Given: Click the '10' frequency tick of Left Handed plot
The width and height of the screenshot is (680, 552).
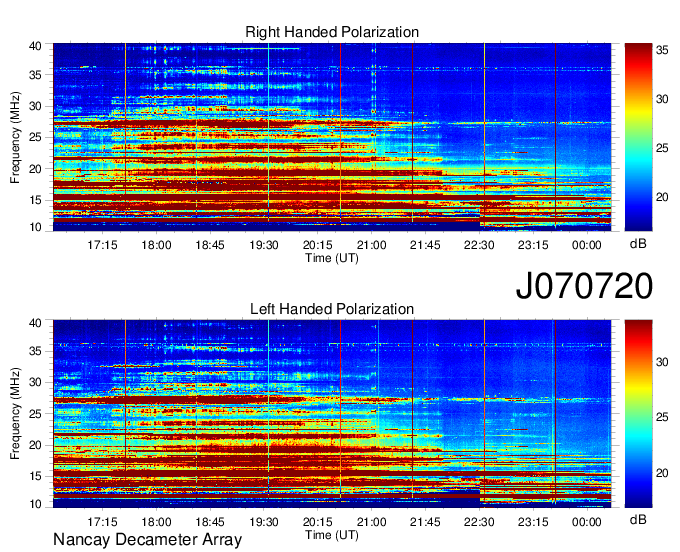Looking at the screenshot, I should pyautogui.click(x=35, y=504).
